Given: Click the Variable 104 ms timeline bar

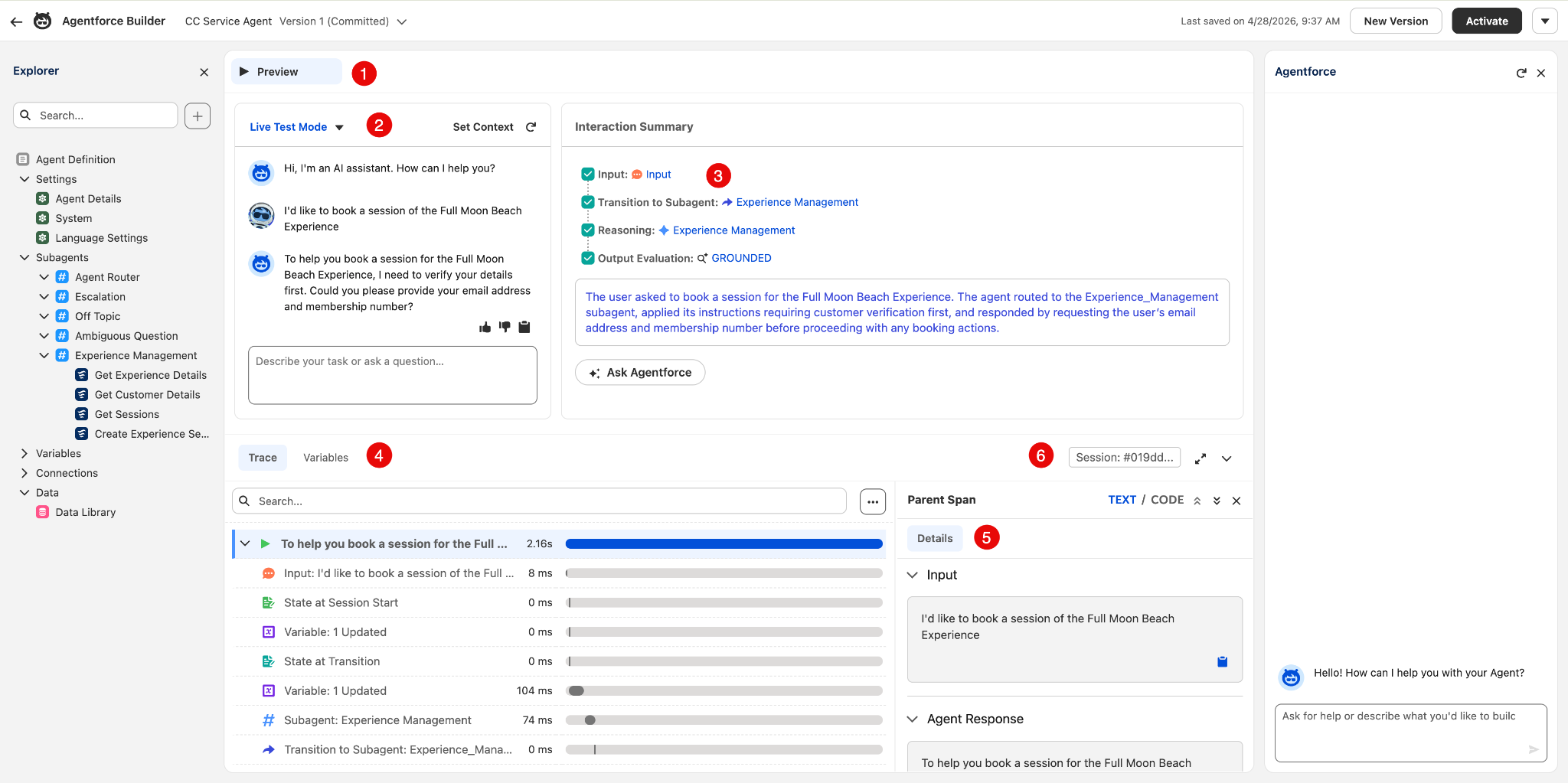Looking at the screenshot, I should pyautogui.click(x=724, y=691).
